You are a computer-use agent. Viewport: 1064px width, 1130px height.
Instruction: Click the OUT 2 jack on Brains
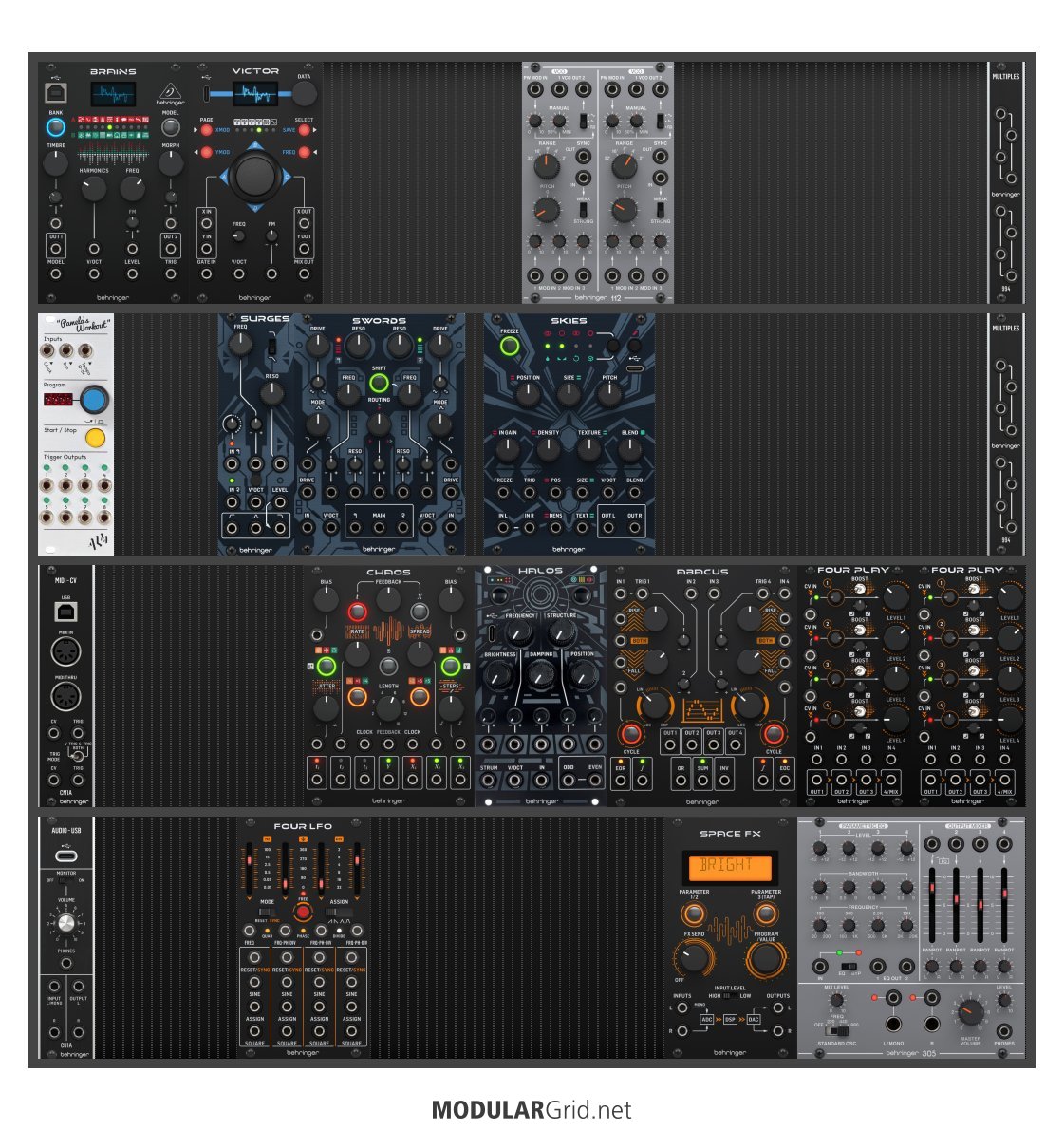coord(171,250)
